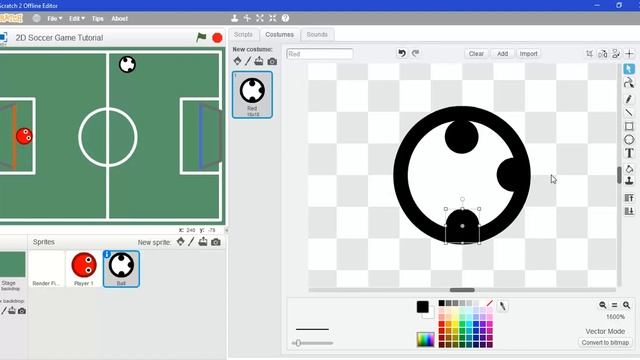Choose the Pencil tool
Screen dimensions: 640x360
click(629, 99)
